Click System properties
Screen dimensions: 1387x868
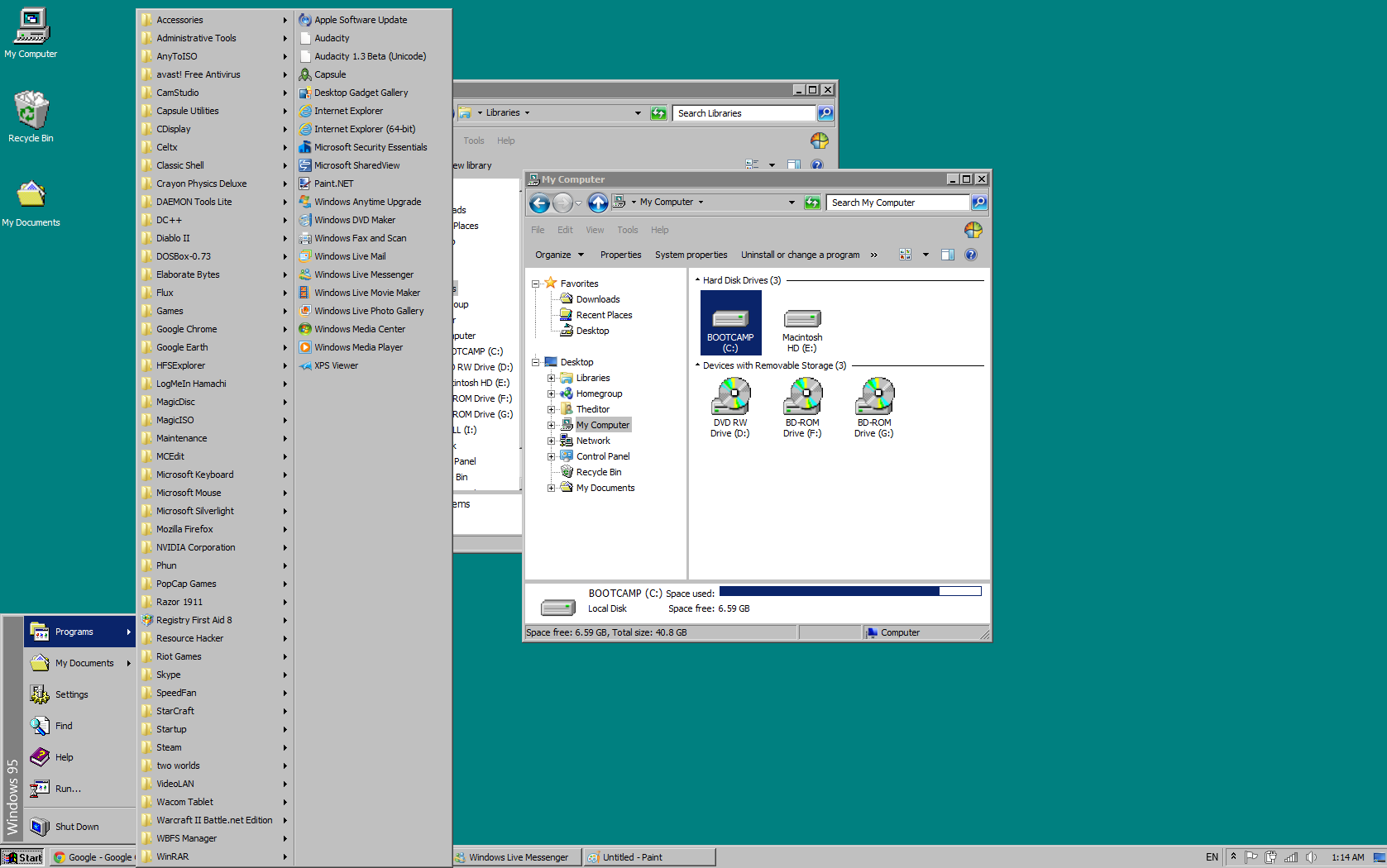691,255
